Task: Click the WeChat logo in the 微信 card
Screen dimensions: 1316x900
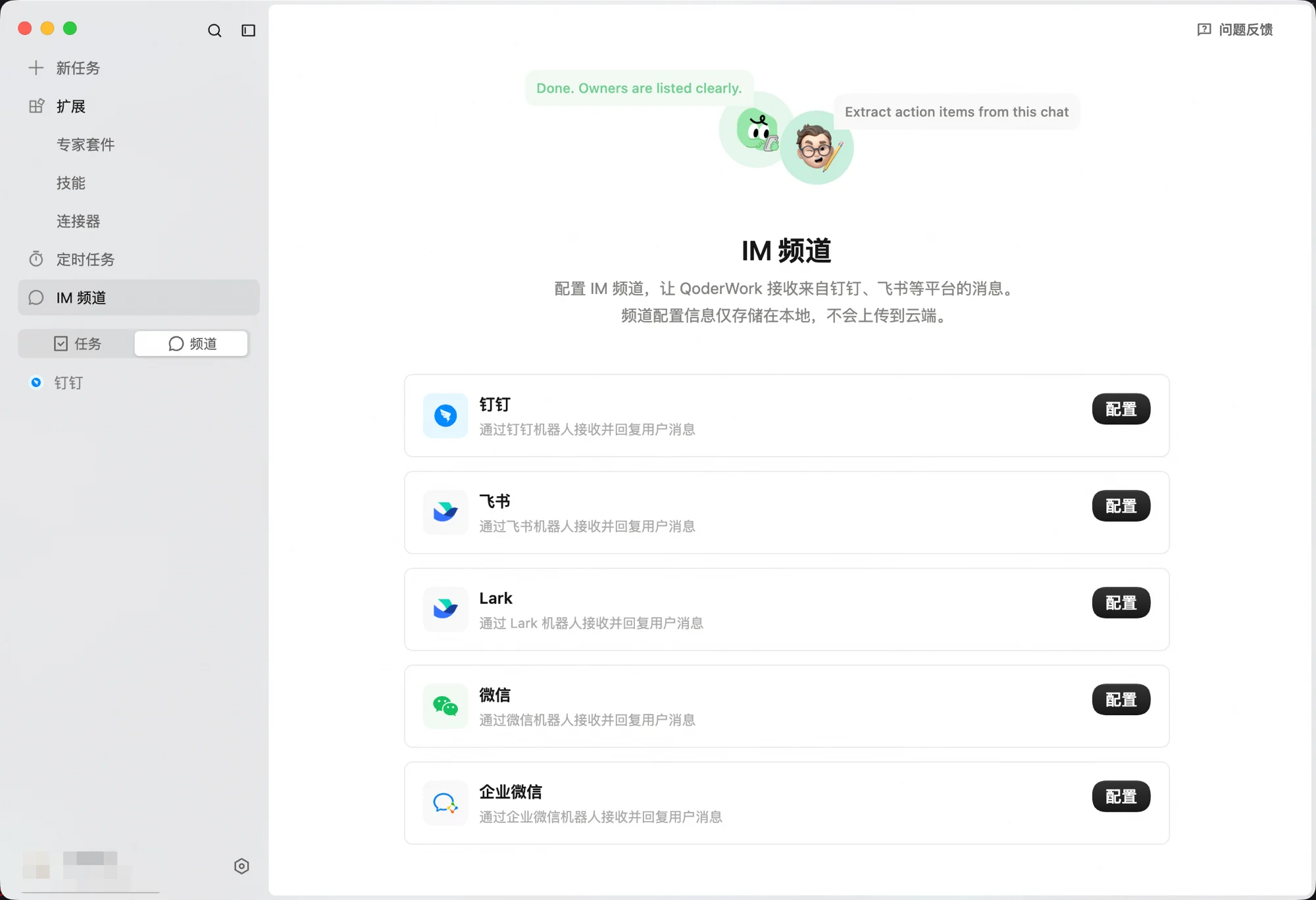Action: pyautogui.click(x=445, y=706)
